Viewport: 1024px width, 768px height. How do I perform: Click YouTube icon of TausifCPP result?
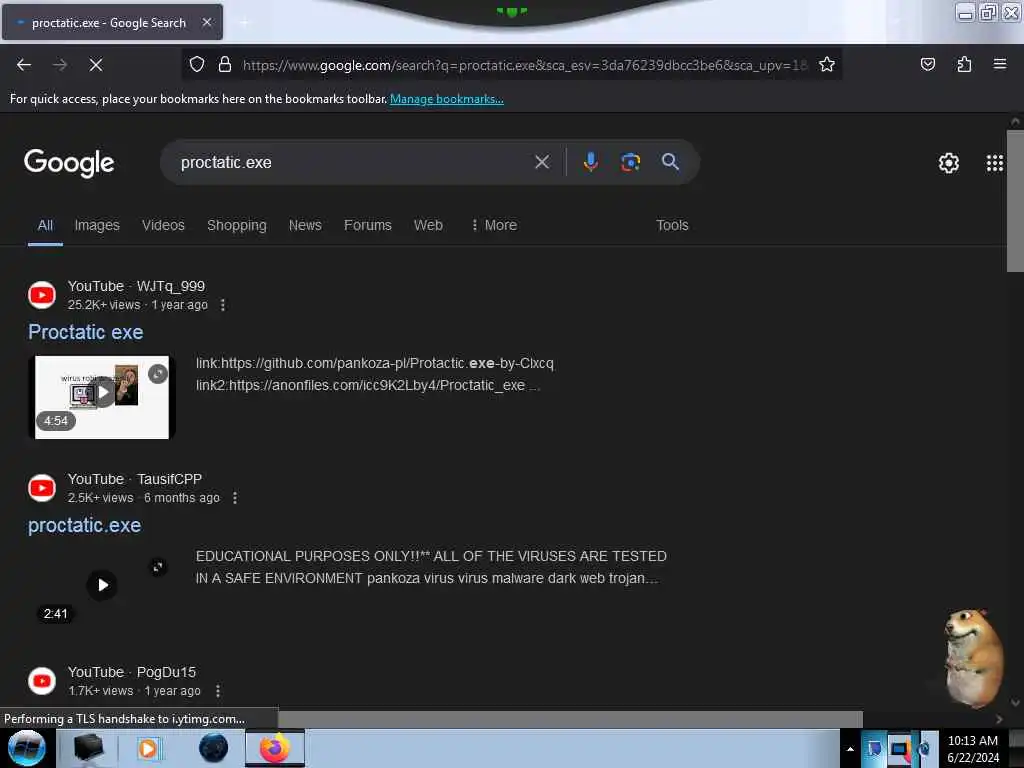coord(42,488)
